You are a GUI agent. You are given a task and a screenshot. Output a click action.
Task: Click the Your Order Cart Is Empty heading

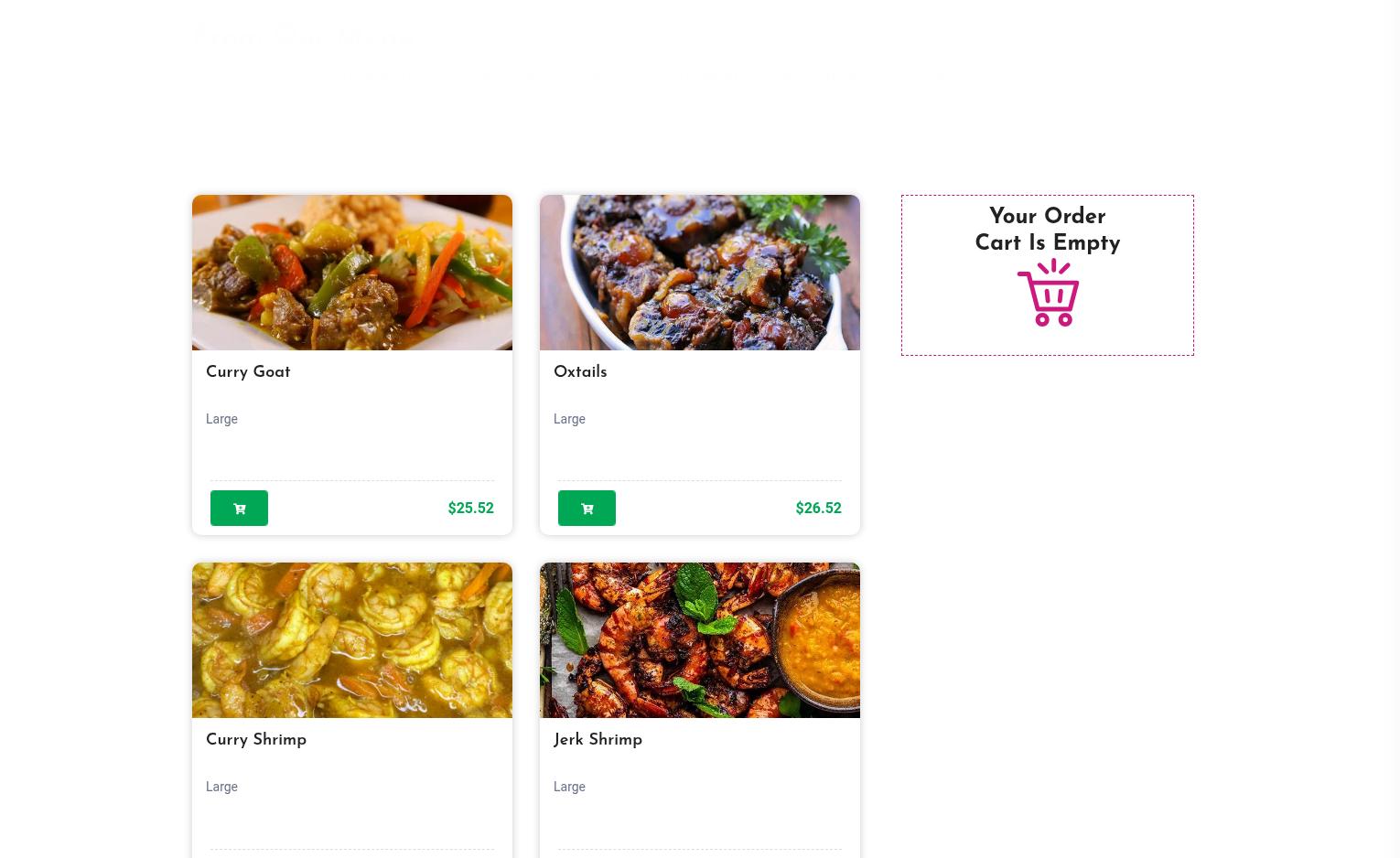(1048, 230)
